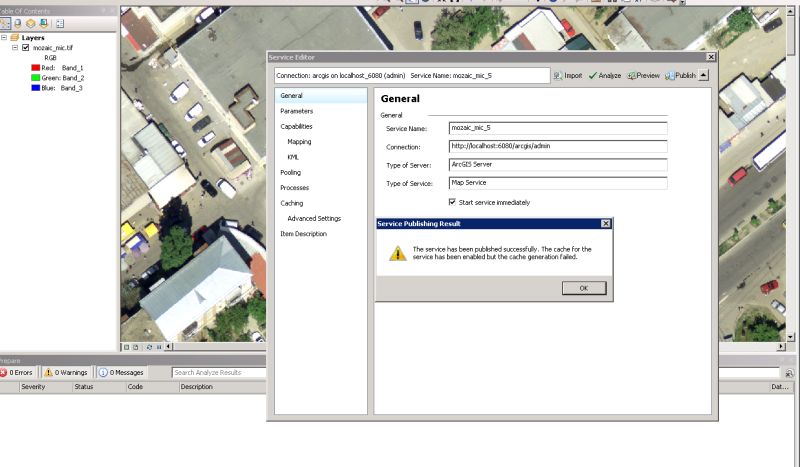This screenshot has width=800, height=467.
Task: Click the Red Band_1 color swatch
Action: point(36,67)
